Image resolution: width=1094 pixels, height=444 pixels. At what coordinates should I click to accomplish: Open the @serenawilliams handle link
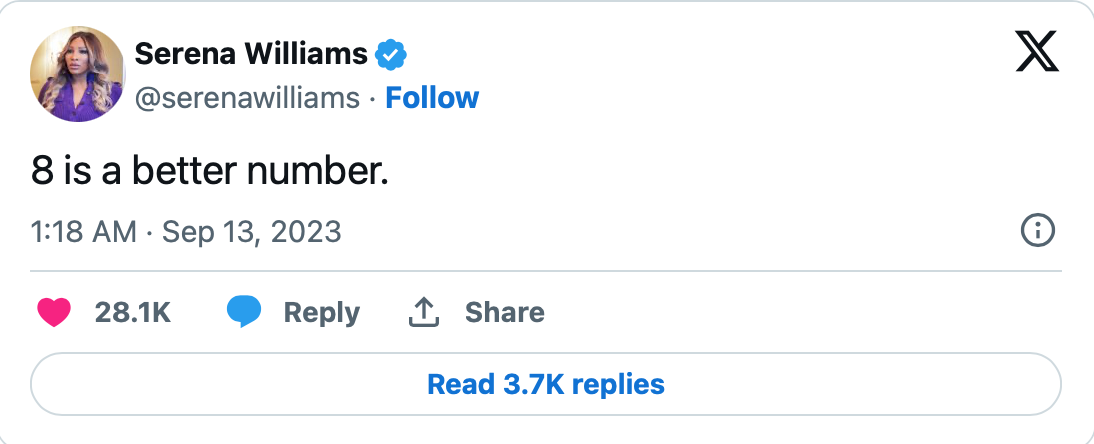coord(247,98)
